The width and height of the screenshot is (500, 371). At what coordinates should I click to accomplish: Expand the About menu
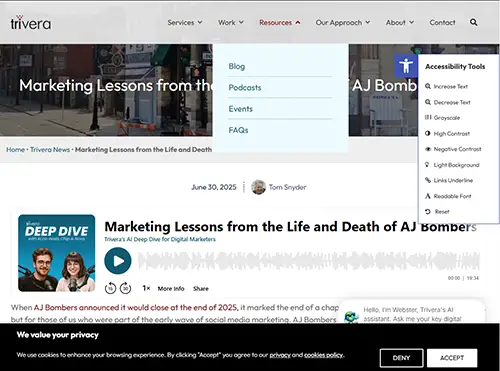(x=400, y=23)
